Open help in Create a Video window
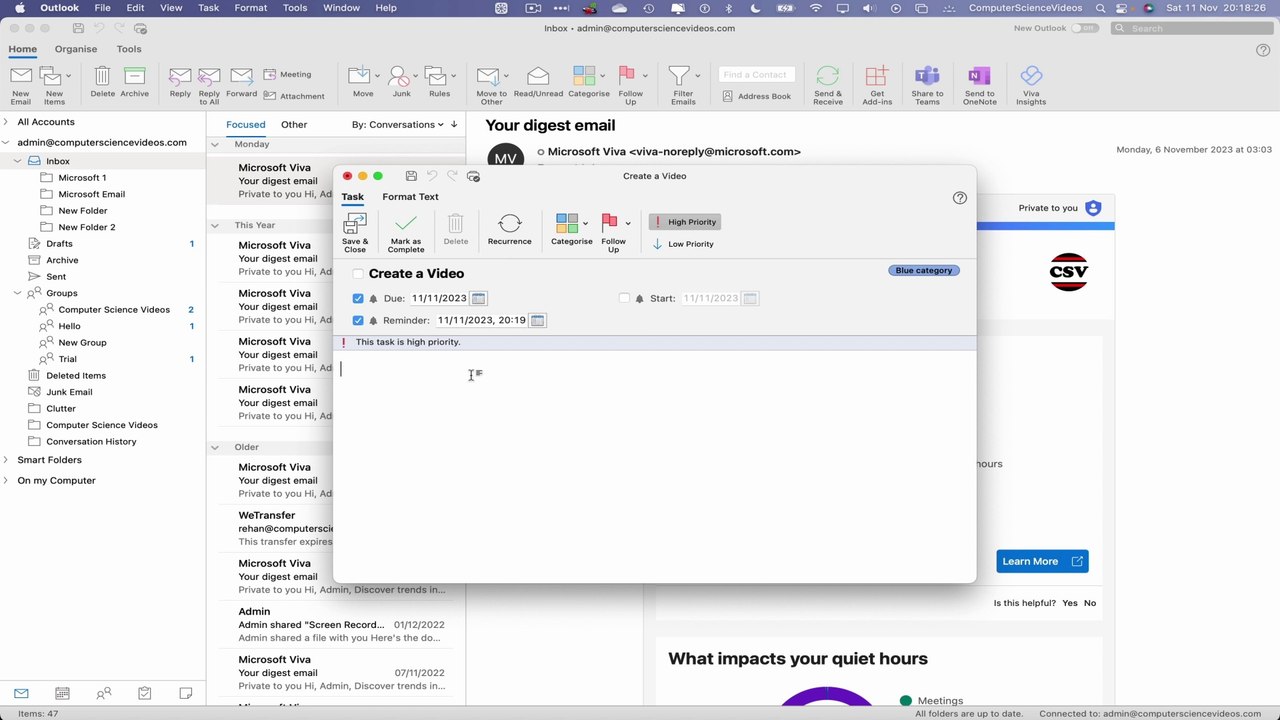Screen dimensions: 1280x720 (960, 198)
